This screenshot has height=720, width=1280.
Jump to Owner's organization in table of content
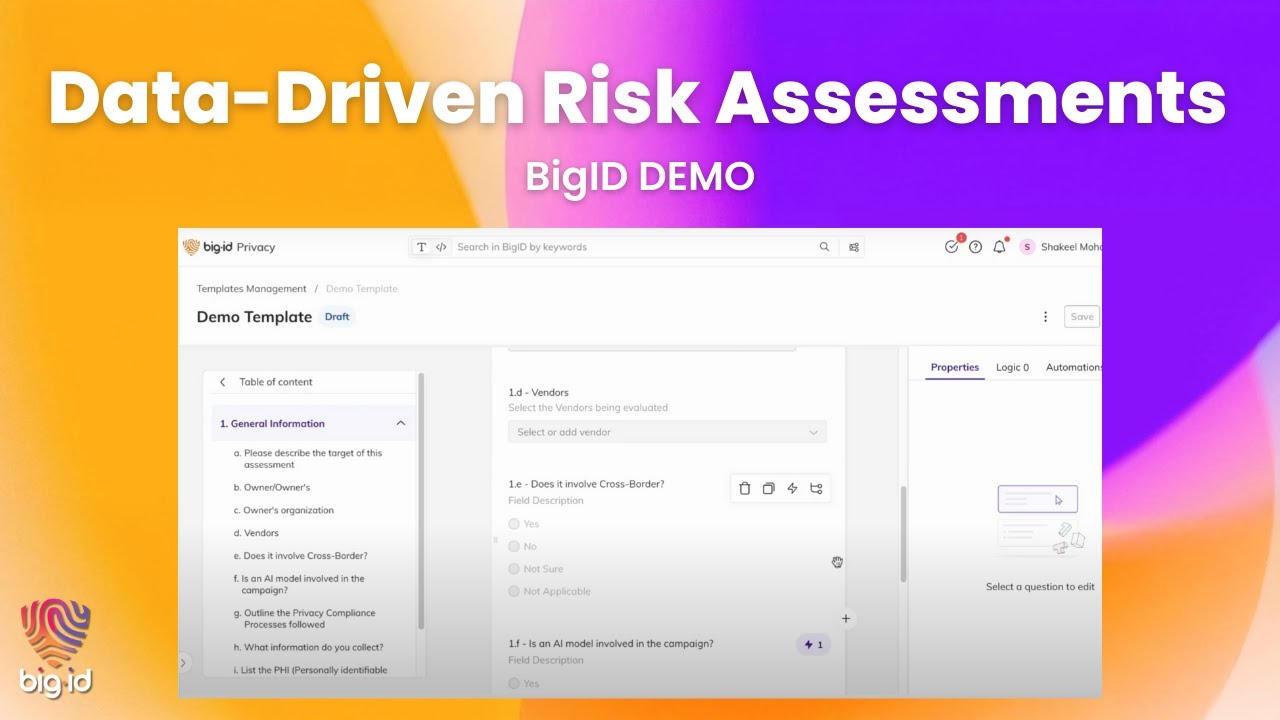pos(284,510)
